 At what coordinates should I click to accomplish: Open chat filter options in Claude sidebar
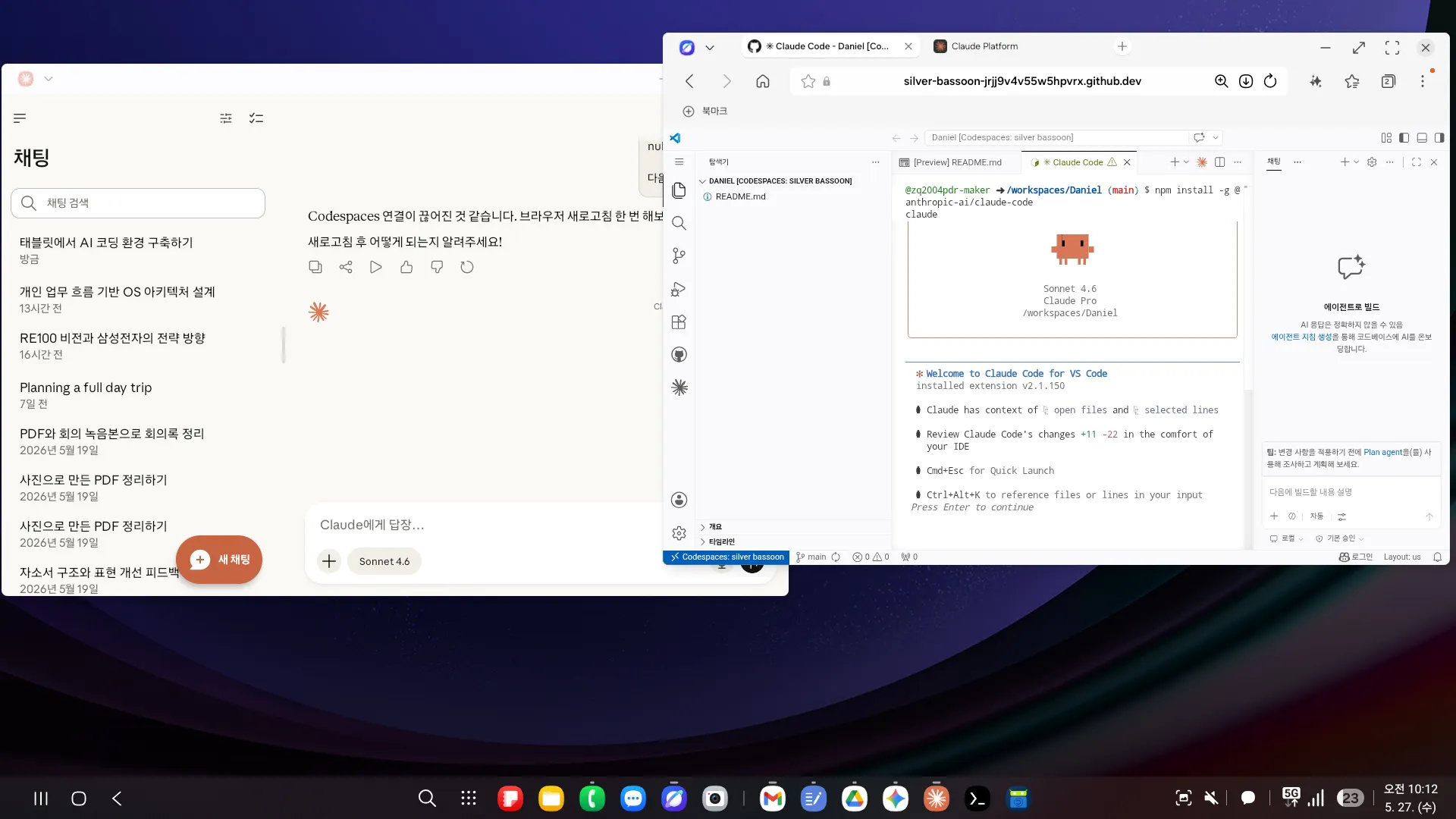point(226,118)
